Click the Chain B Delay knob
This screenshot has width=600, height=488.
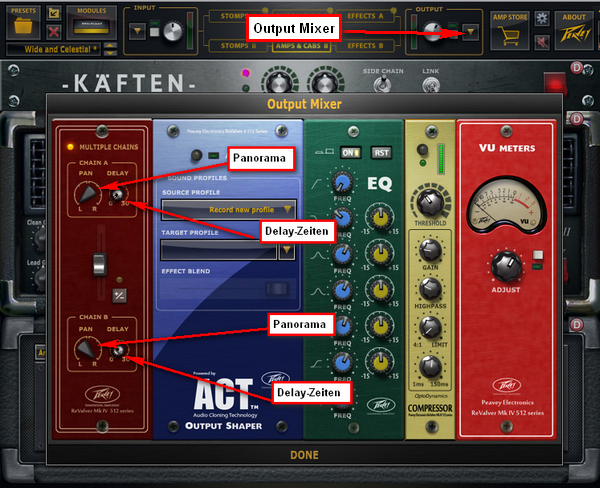pos(119,349)
